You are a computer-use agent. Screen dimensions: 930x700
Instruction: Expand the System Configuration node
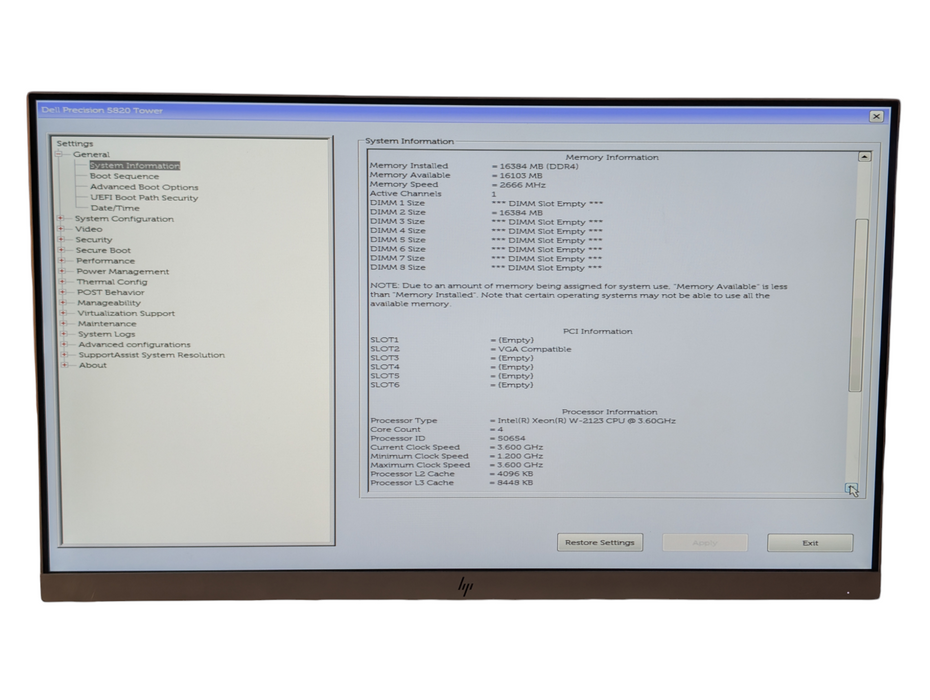coord(60,218)
